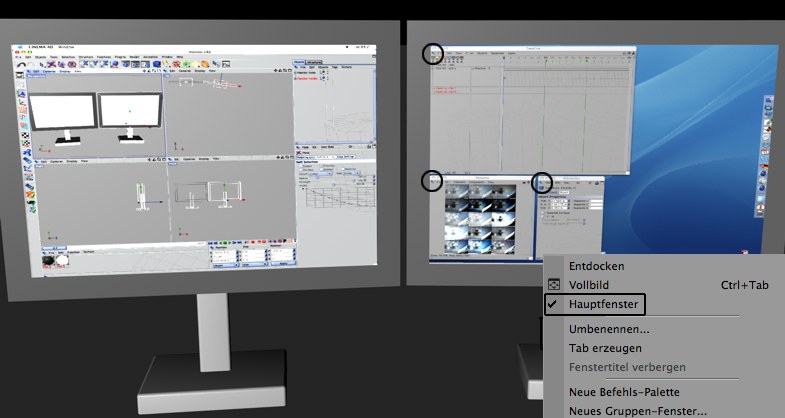785x418 pixels.
Task: Toggle the checked Hauptfenster entry
Action: [594, 304]
